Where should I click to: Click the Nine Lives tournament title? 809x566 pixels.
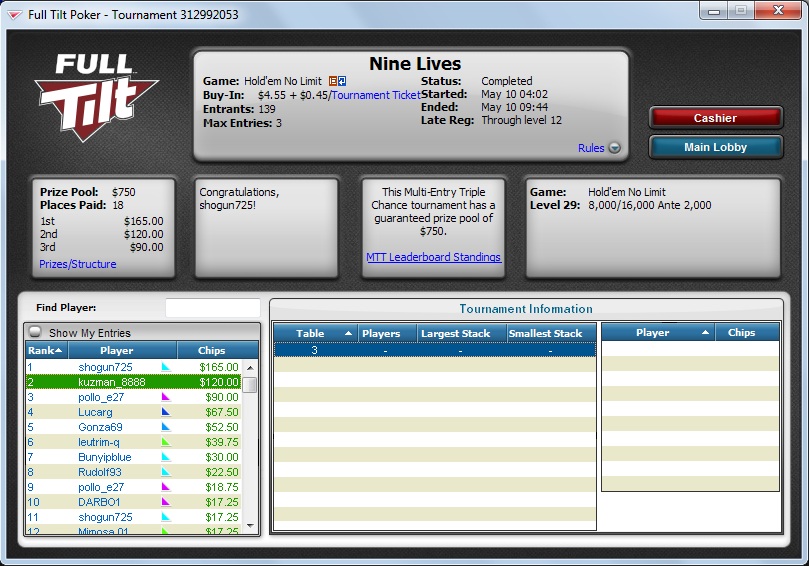tap(415, 63)
